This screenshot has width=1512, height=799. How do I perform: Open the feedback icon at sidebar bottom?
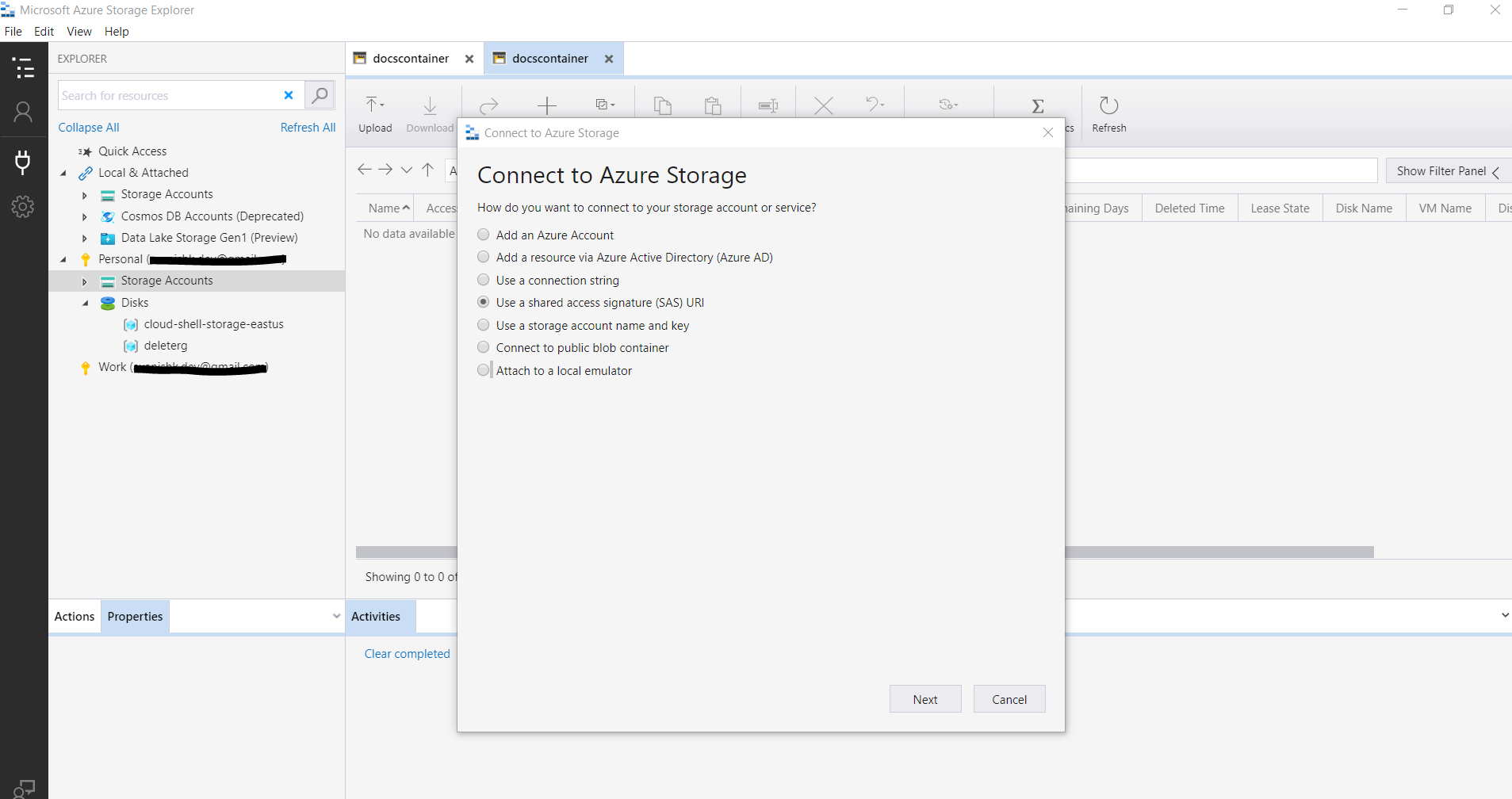click(24, 788)
